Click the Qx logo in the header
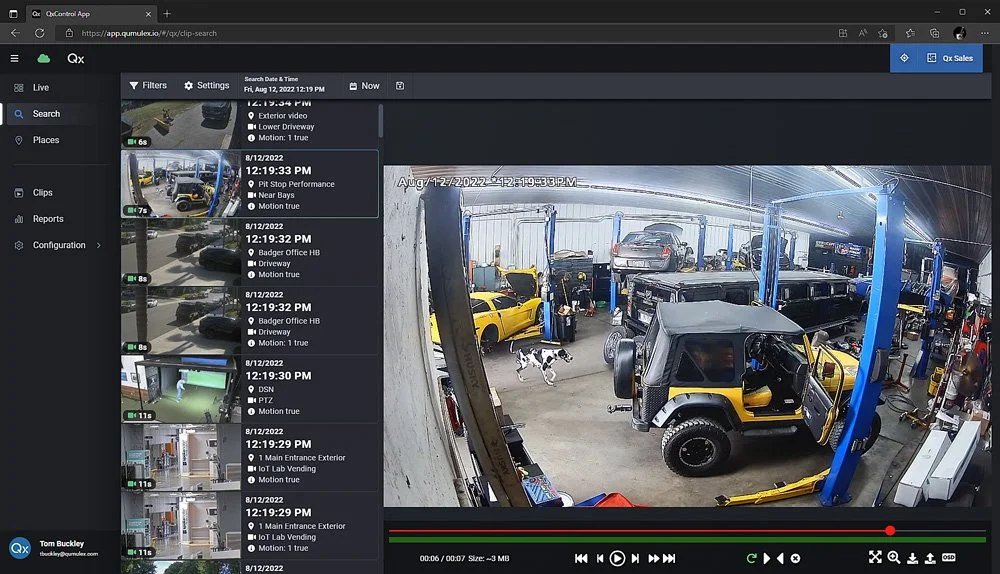Screen dimensions: 1000x574 pyautogui.click(x=76, y=59)
